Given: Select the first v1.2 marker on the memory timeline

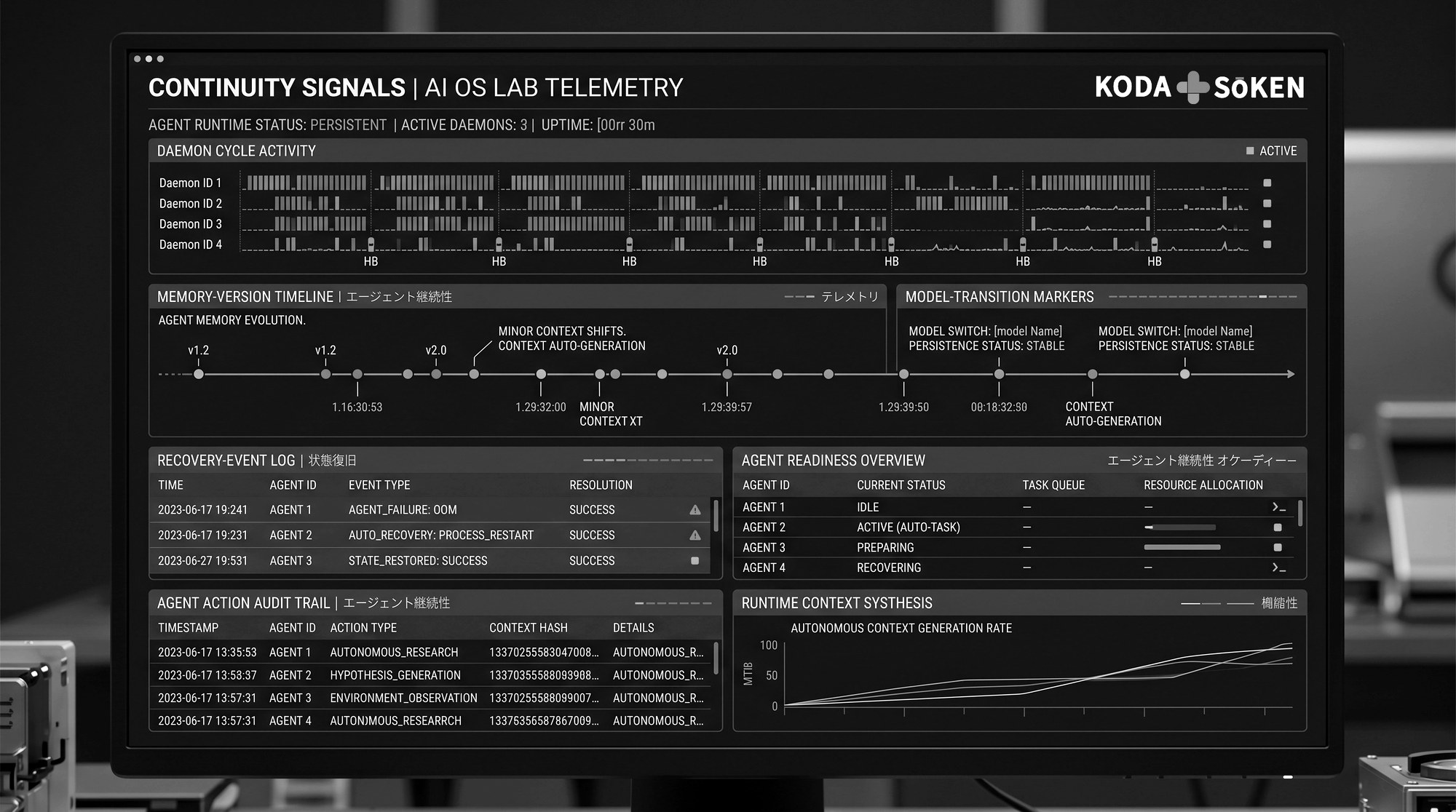Looking at the screenshot, I should [x=199, y=374].
